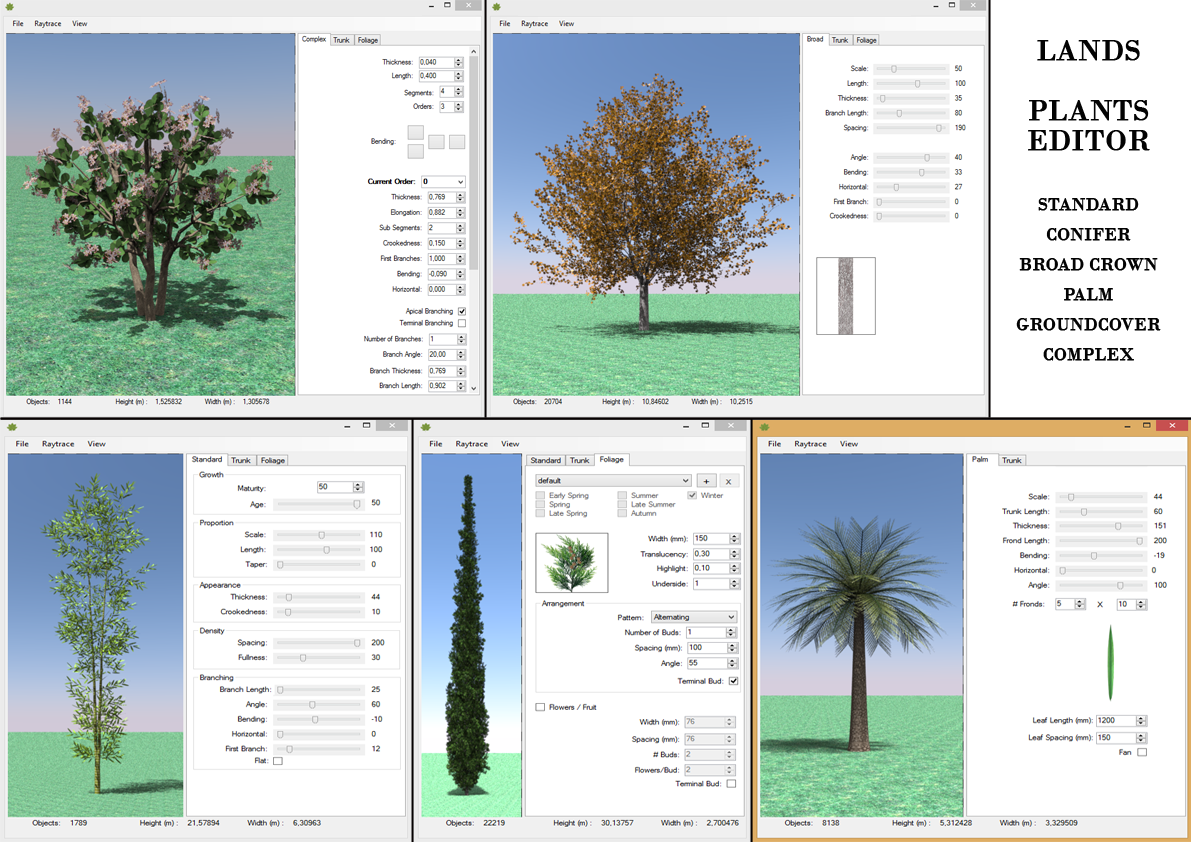This screenshot has width=1191, height=842.
Task: Add a foliage preset with the + button
Action: click(706, 481)
